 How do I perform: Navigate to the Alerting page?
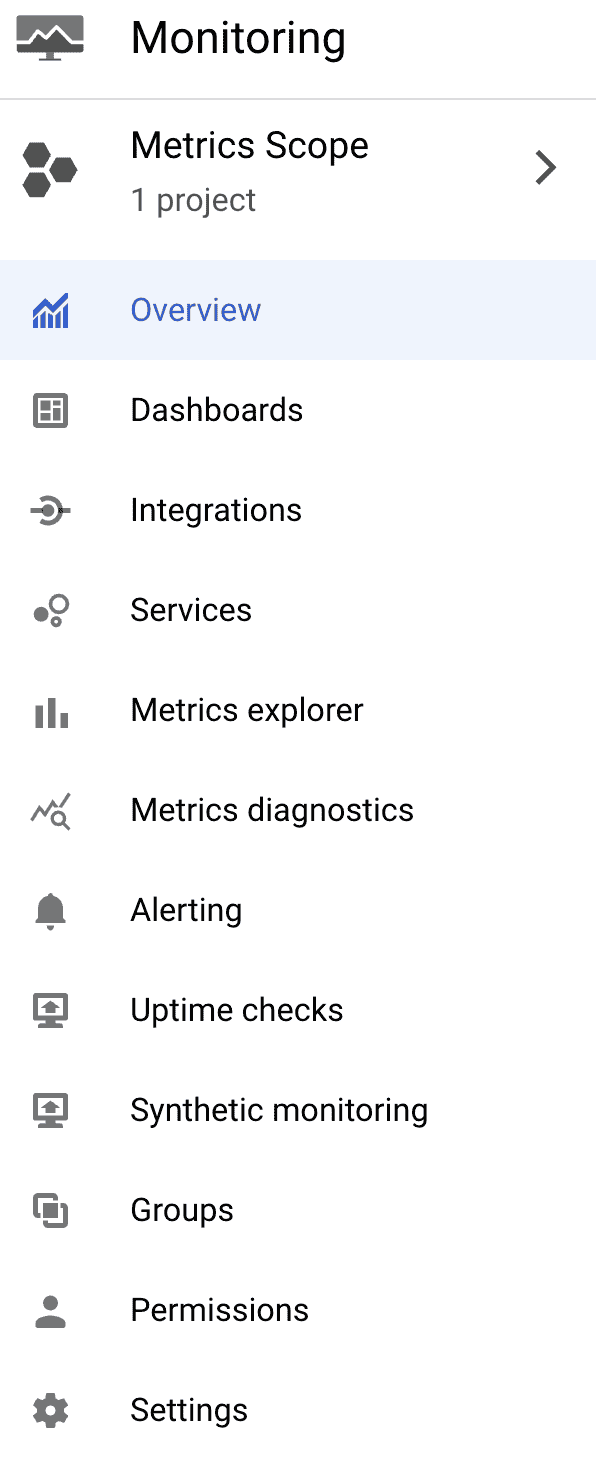[186, 910]
